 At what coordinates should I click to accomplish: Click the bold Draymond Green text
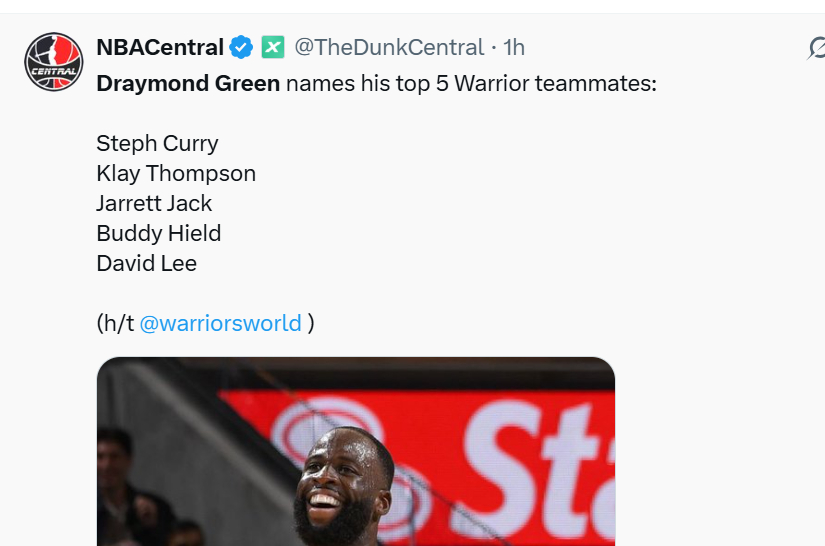[188, 83]
